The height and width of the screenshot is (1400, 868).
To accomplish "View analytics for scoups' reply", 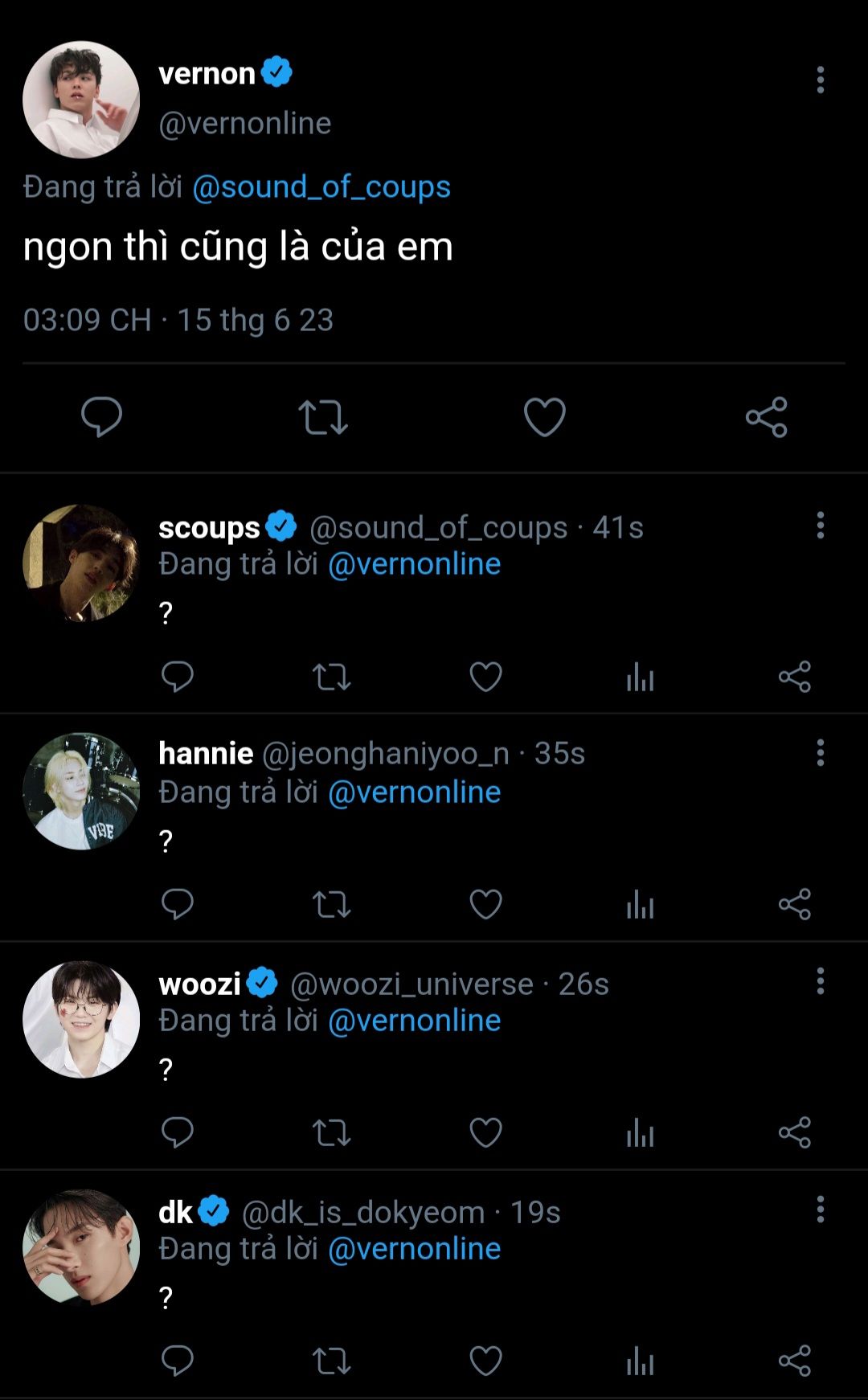I will (640, 677).
